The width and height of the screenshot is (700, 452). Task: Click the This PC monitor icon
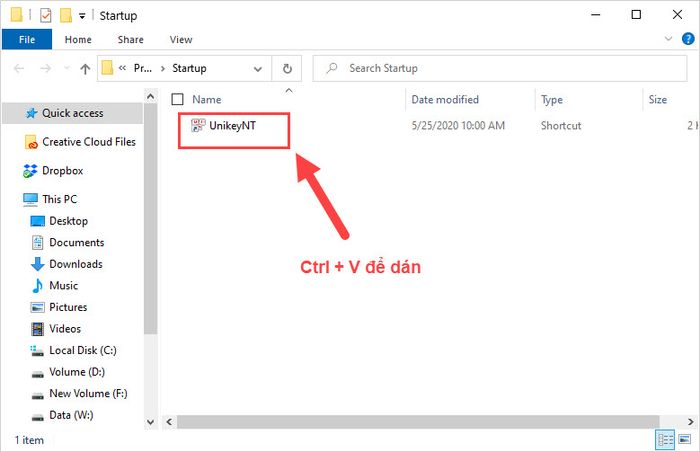tap(30, 199)
